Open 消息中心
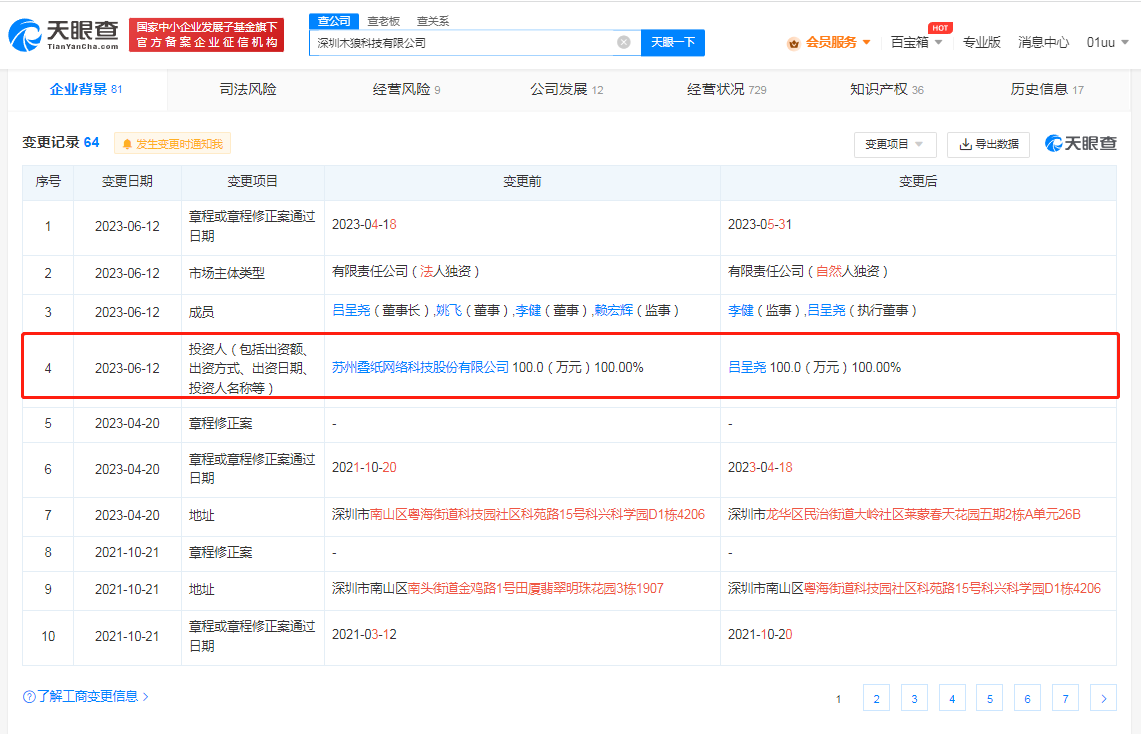The image size is (1141, 734). click(x=1043, y=42)
